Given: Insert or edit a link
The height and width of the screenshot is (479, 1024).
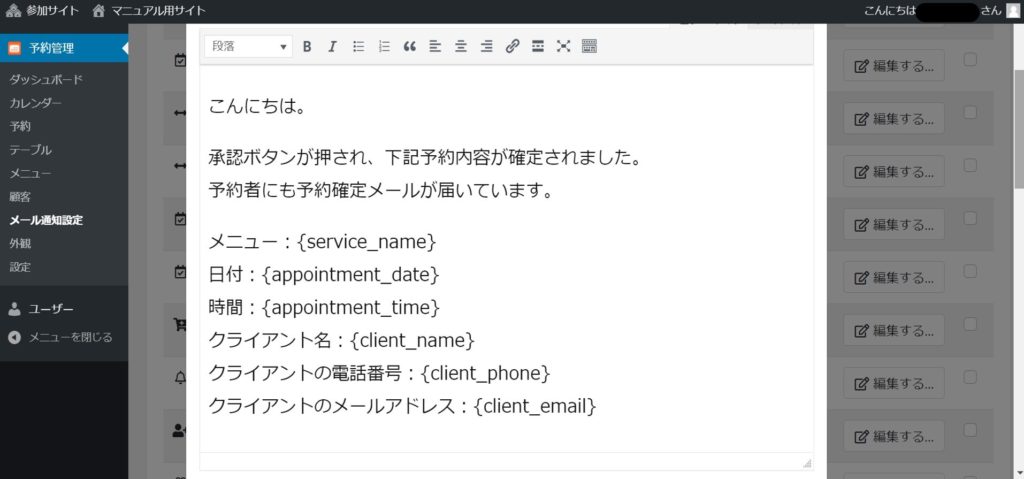Looking at the screenshot, I should (512, 46).
